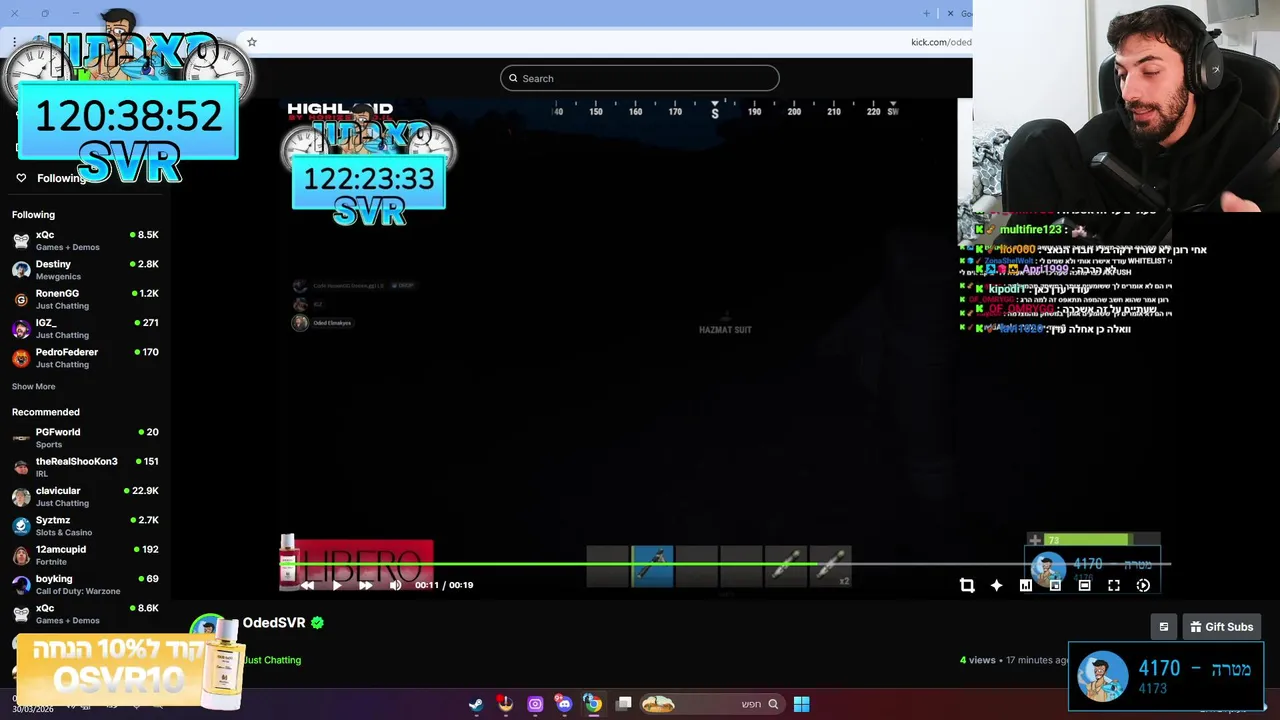Open IGZ_ channel in sidebar
Image resolution: width=1280 pixels, height=720 pixels.
(85, 328)
